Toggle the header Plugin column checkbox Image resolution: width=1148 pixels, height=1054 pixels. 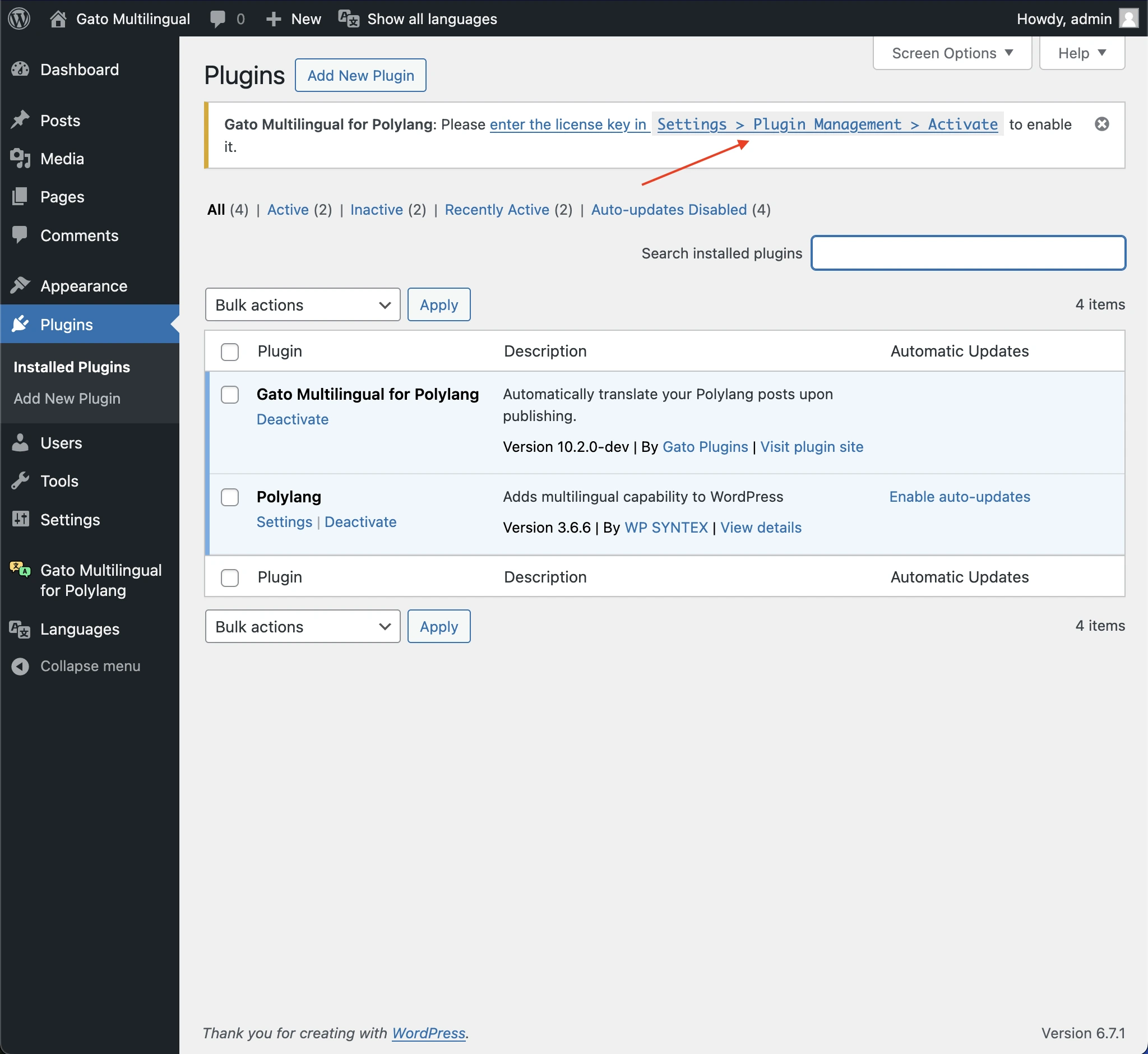[229, 351]
